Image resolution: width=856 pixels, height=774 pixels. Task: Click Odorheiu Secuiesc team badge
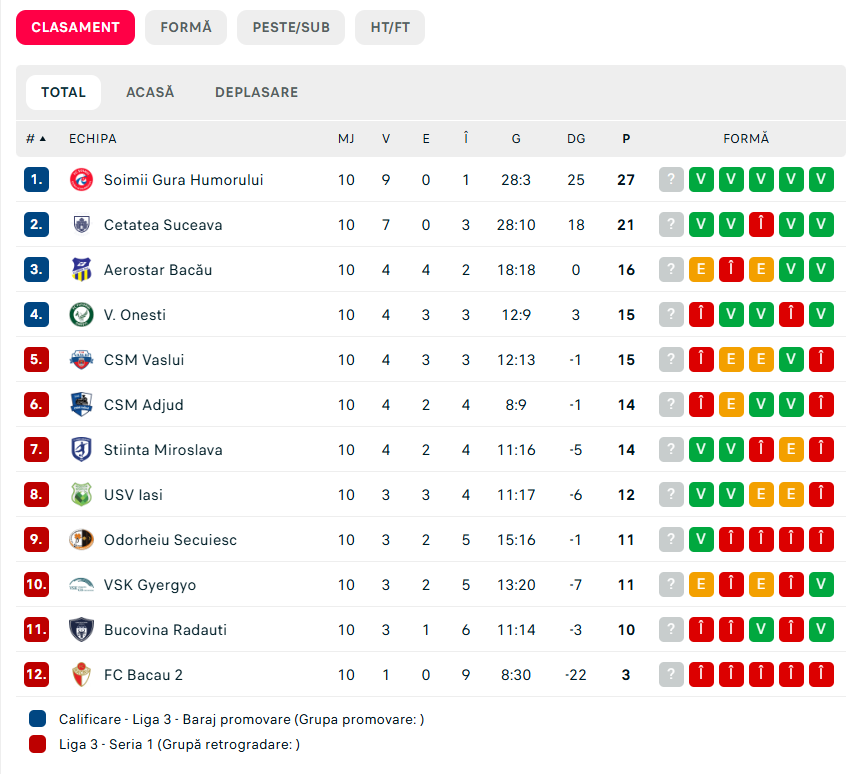(81, 540)
